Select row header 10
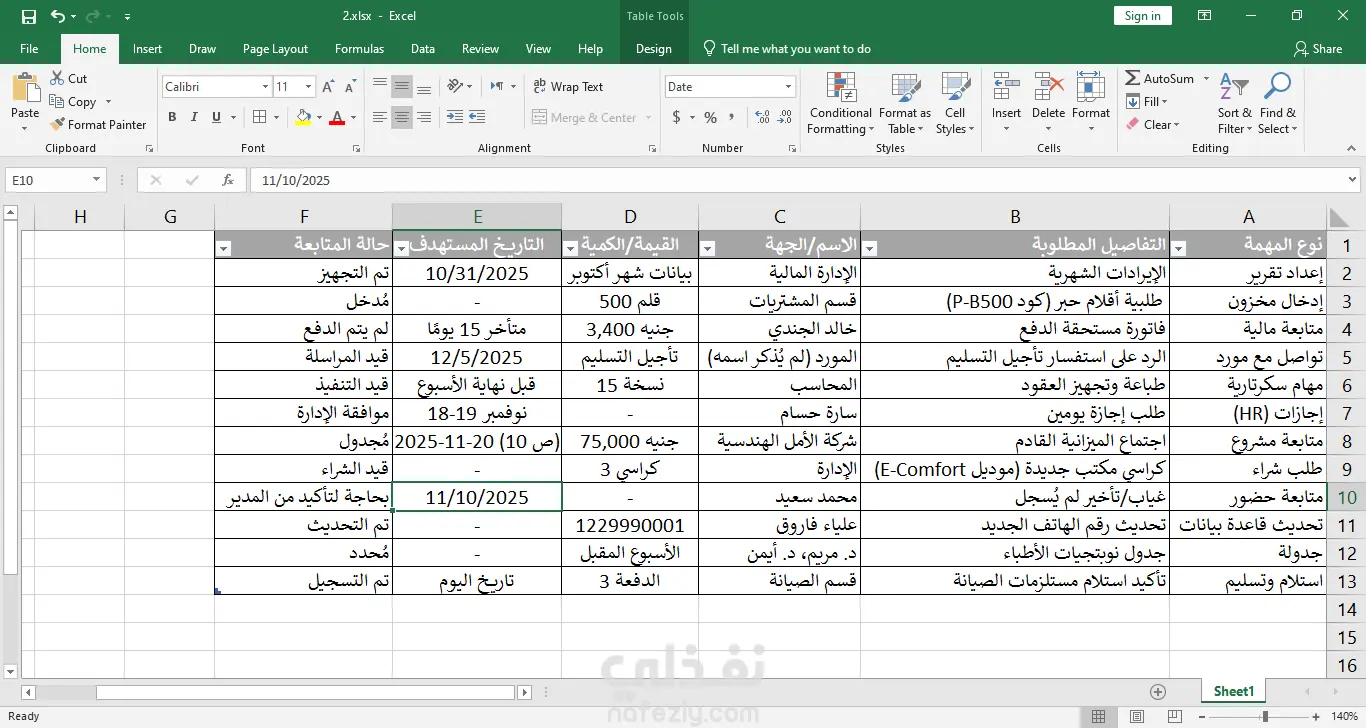The height and width of the screenshot is (728, 1366). click(x=1346, y=497)
